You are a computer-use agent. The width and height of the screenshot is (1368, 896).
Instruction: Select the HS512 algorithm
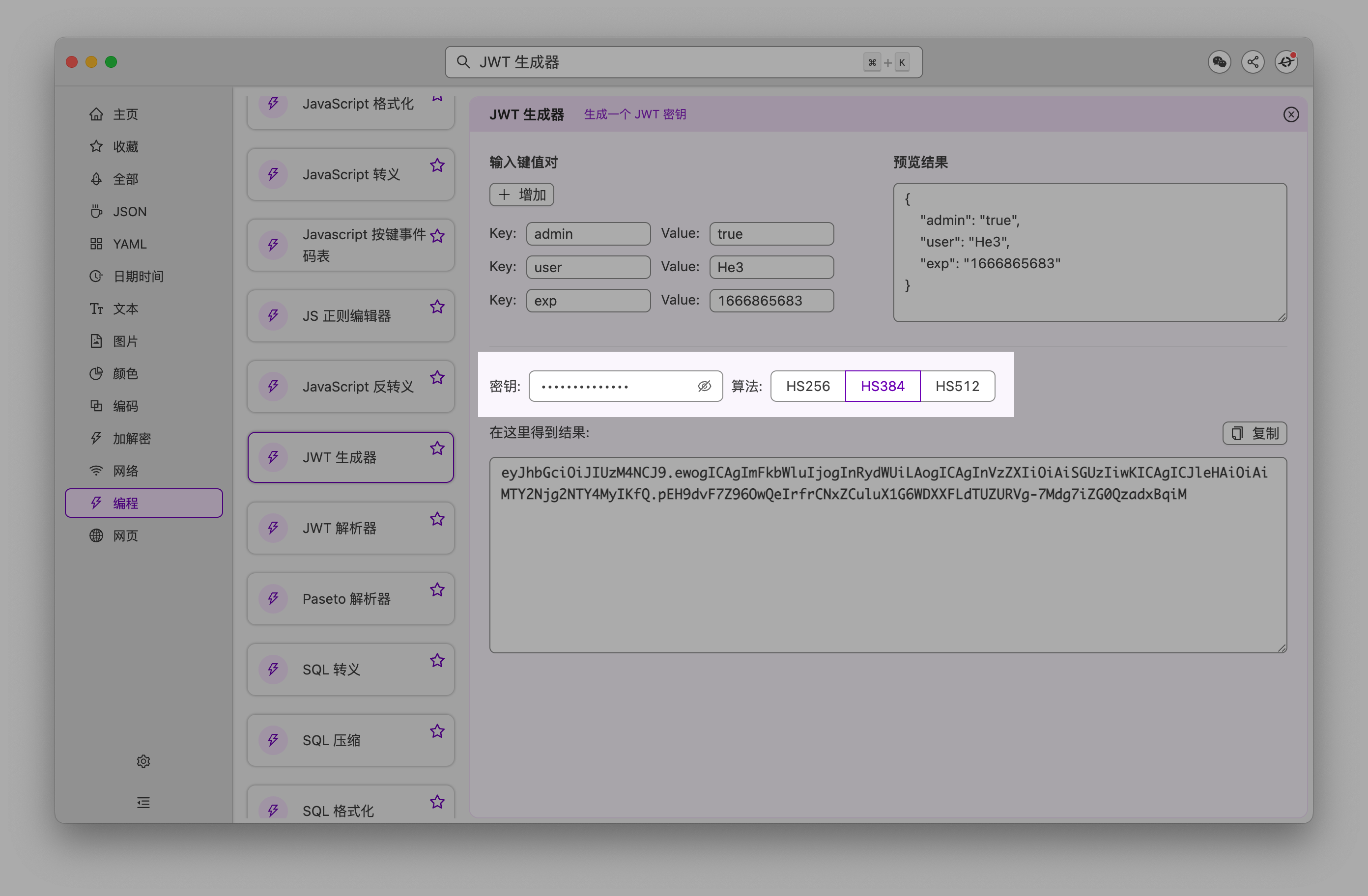pyautogui.click(x=957, y=386)
